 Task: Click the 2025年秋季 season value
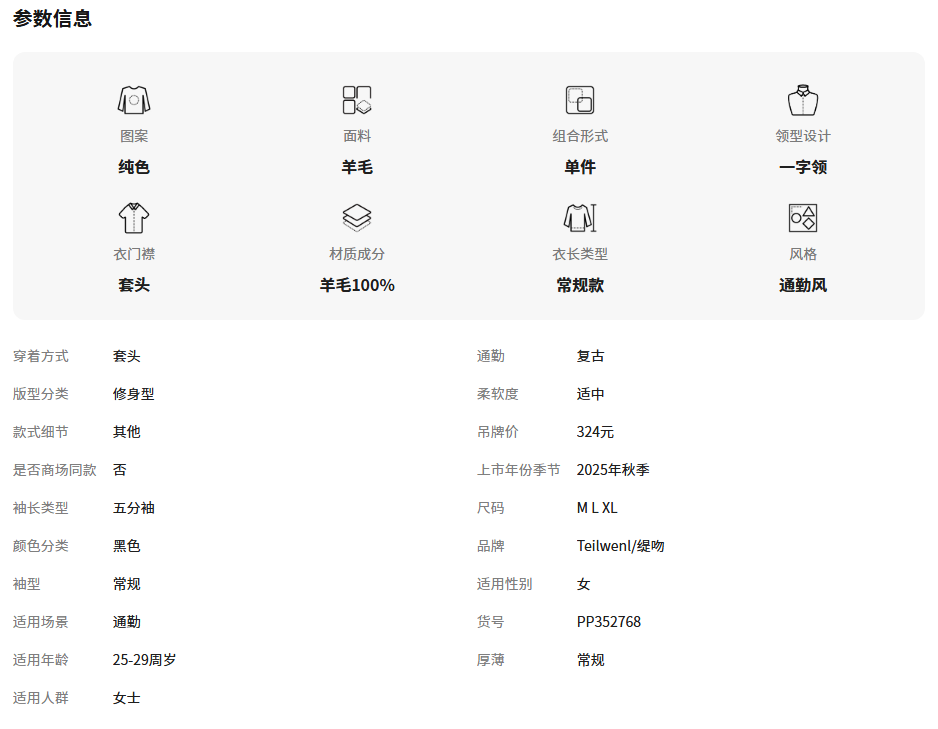tap(613, 470)
